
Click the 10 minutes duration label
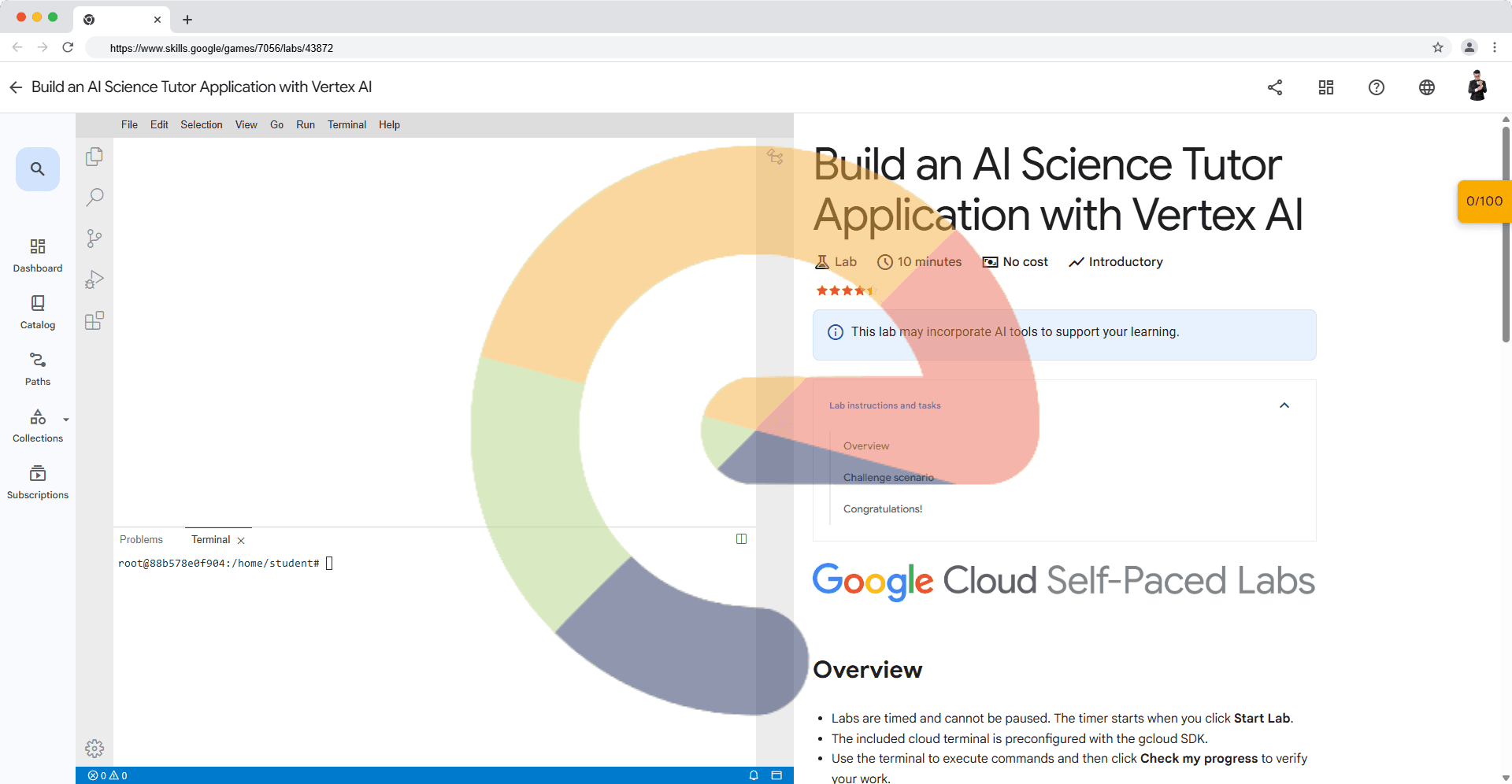[x=919, y=261]
